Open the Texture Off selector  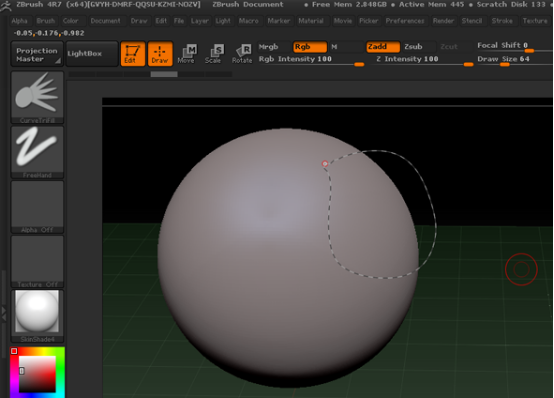pyautogui.click(x=37, y=262)
